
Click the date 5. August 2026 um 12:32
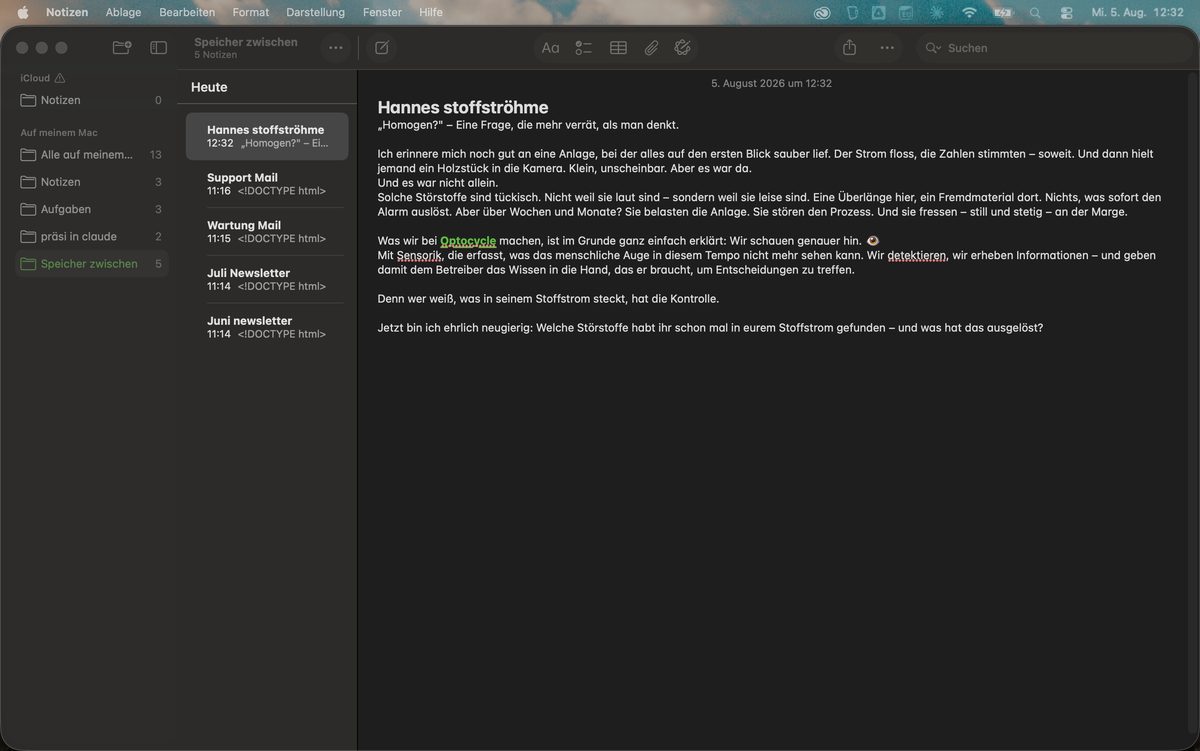point(771,84)
